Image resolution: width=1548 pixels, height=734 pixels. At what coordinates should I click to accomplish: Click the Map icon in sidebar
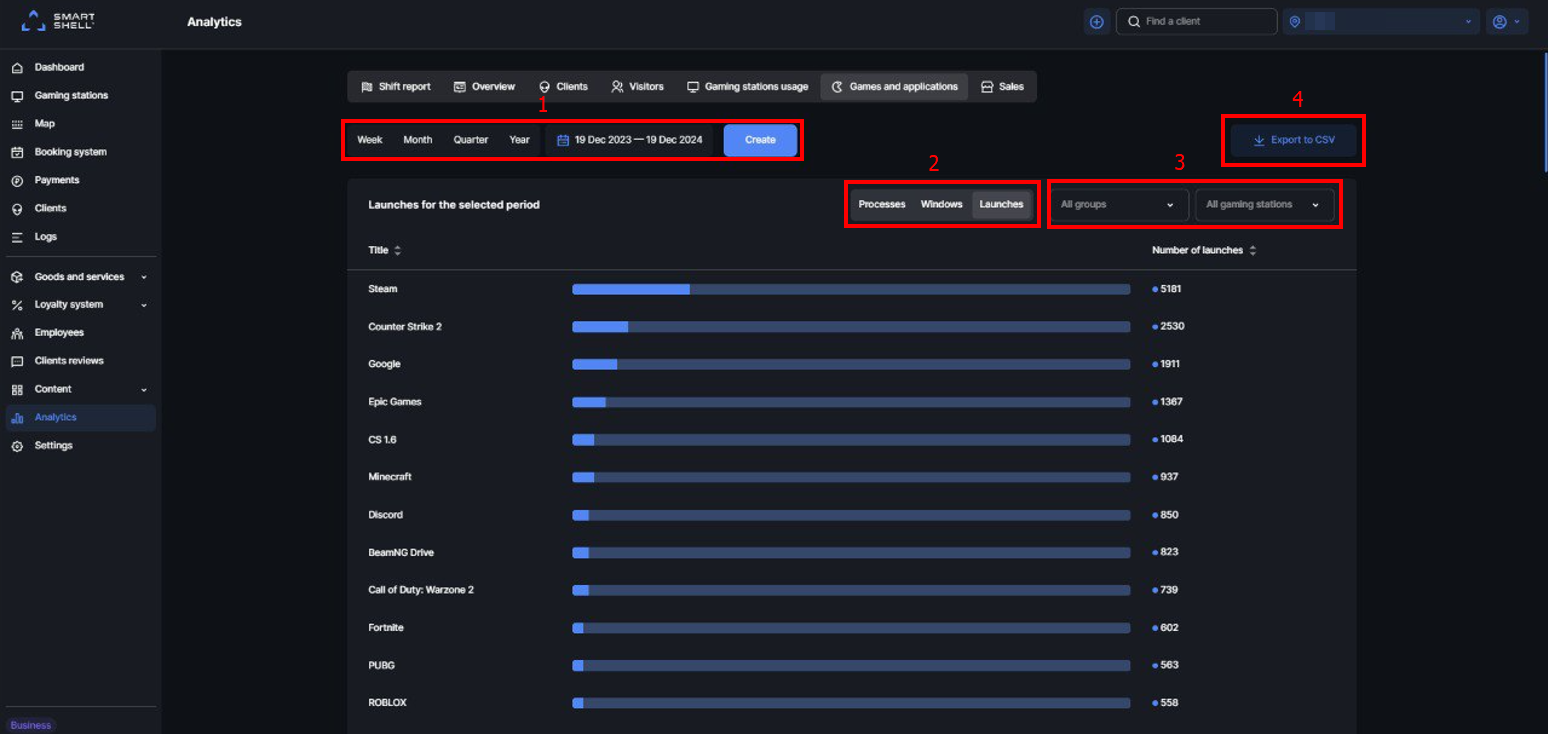pyautogui.click(x=17, y=124)
